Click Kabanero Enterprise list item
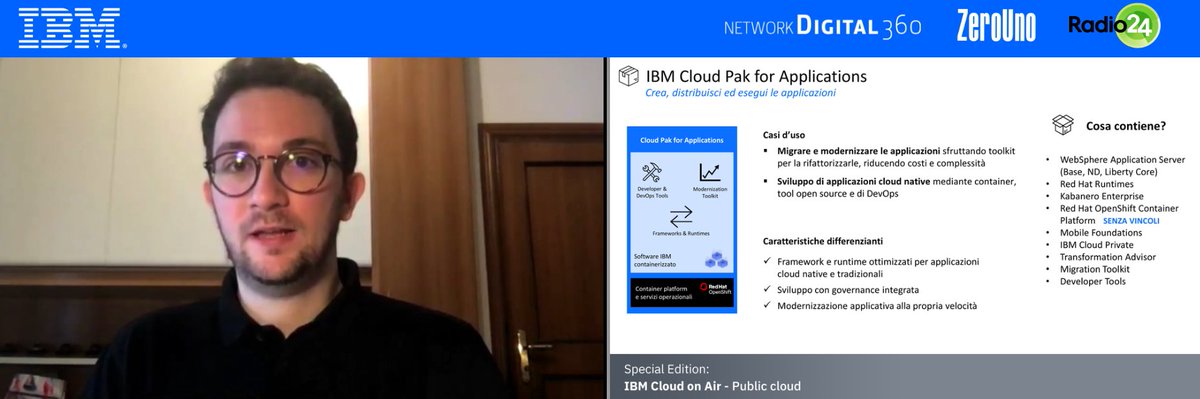Screen dimensions: 1200x399 click(1102, 196)
